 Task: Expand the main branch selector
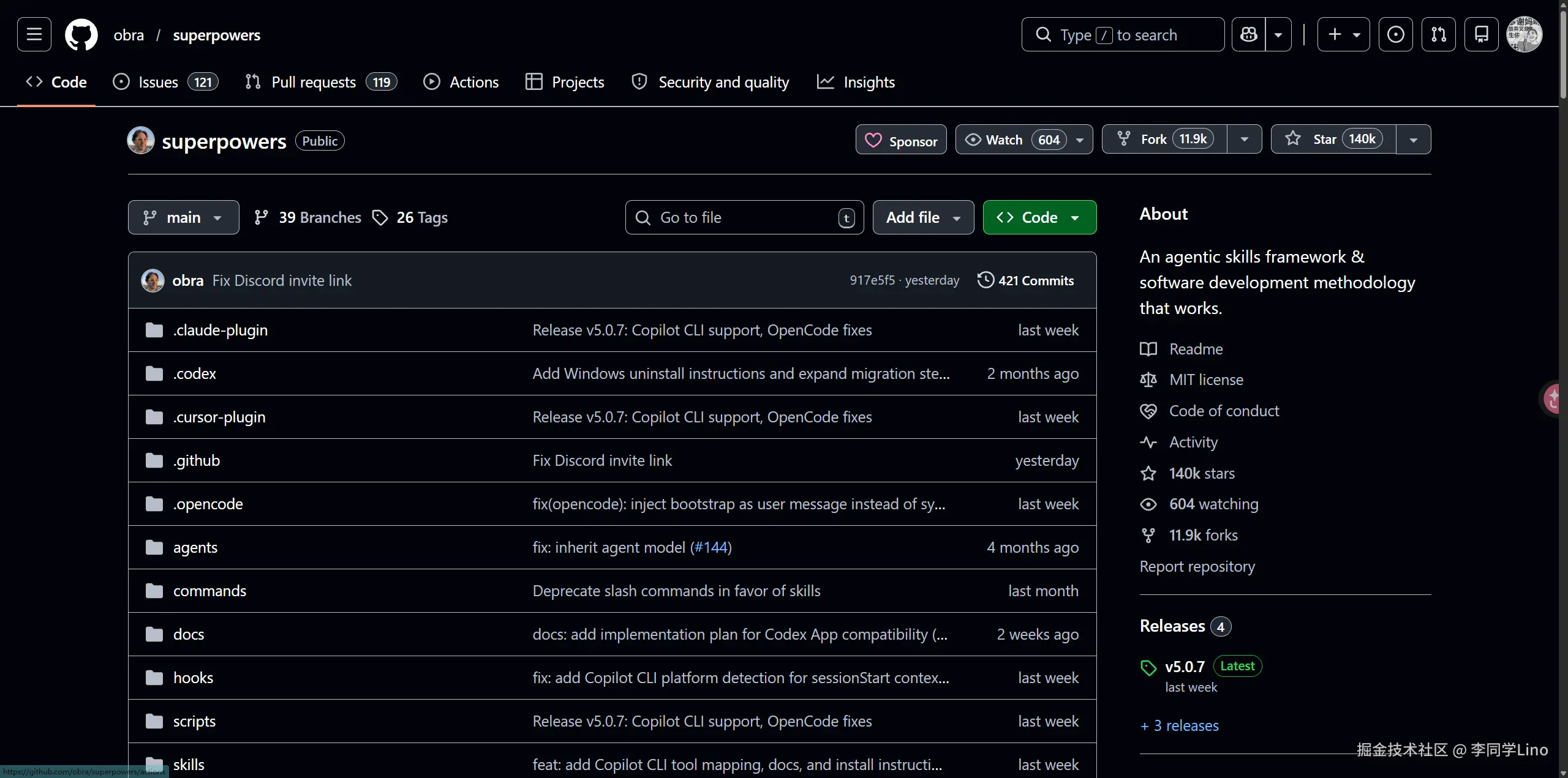183,217
